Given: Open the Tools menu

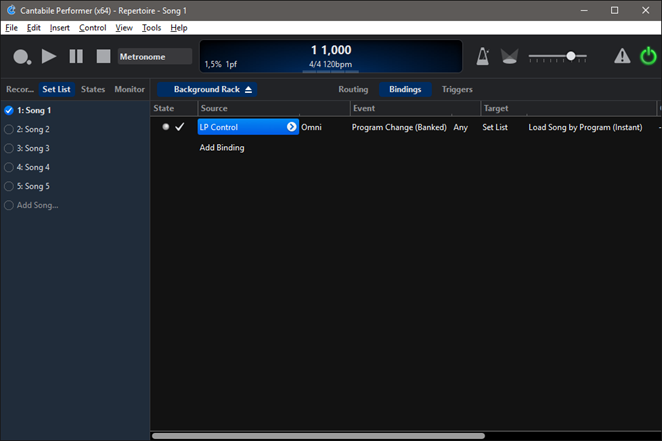Looking at the screenshot, I should [151, 28].
